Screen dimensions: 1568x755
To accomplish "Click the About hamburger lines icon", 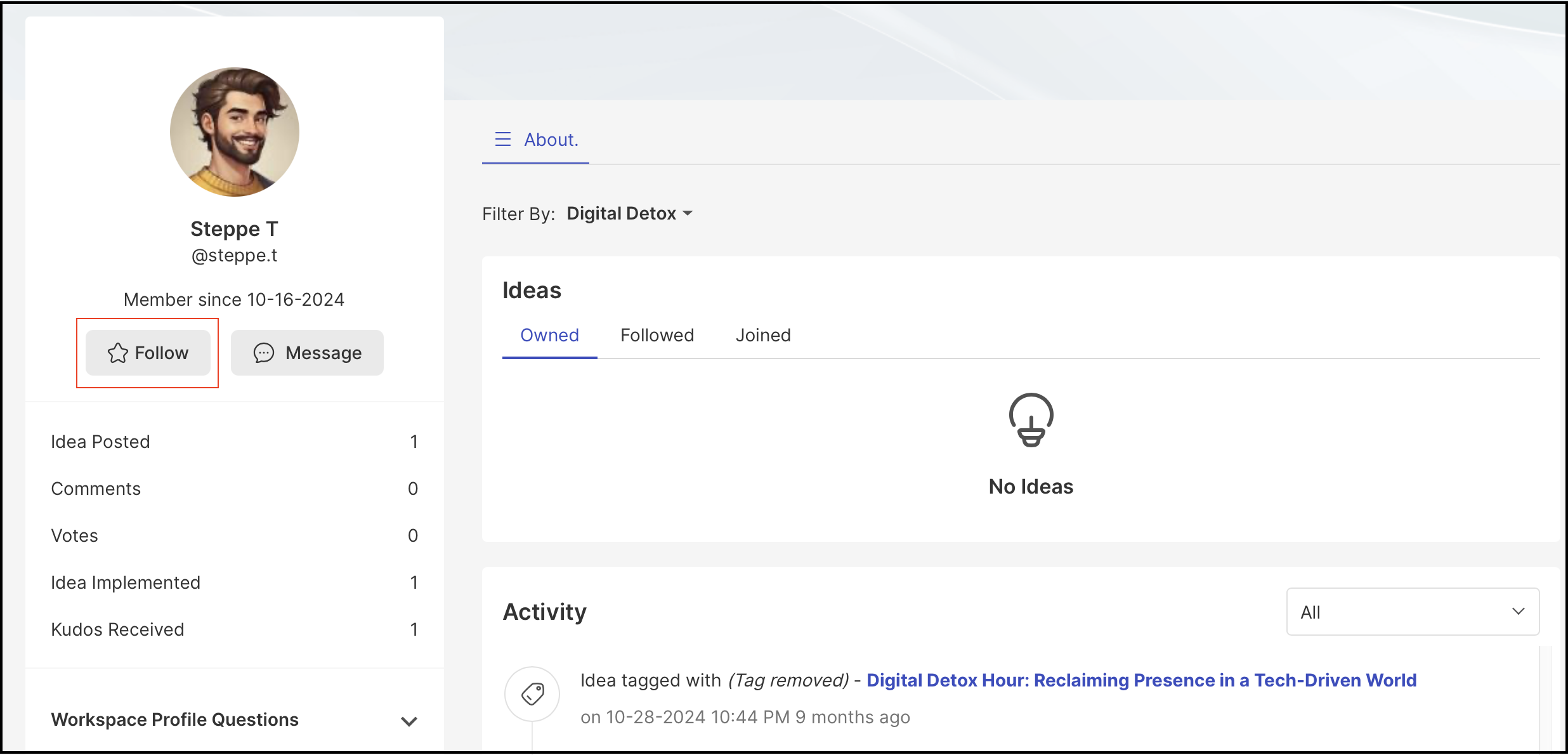I will 503,139.
